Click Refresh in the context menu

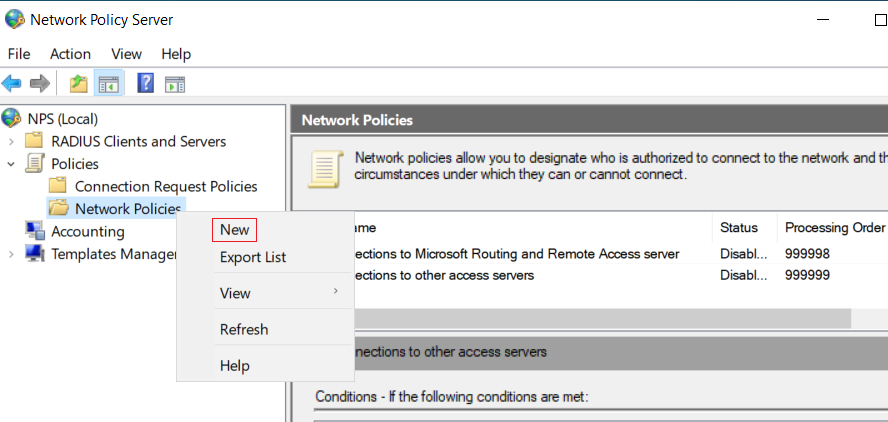pyautogui.click(x=244, y=329)
